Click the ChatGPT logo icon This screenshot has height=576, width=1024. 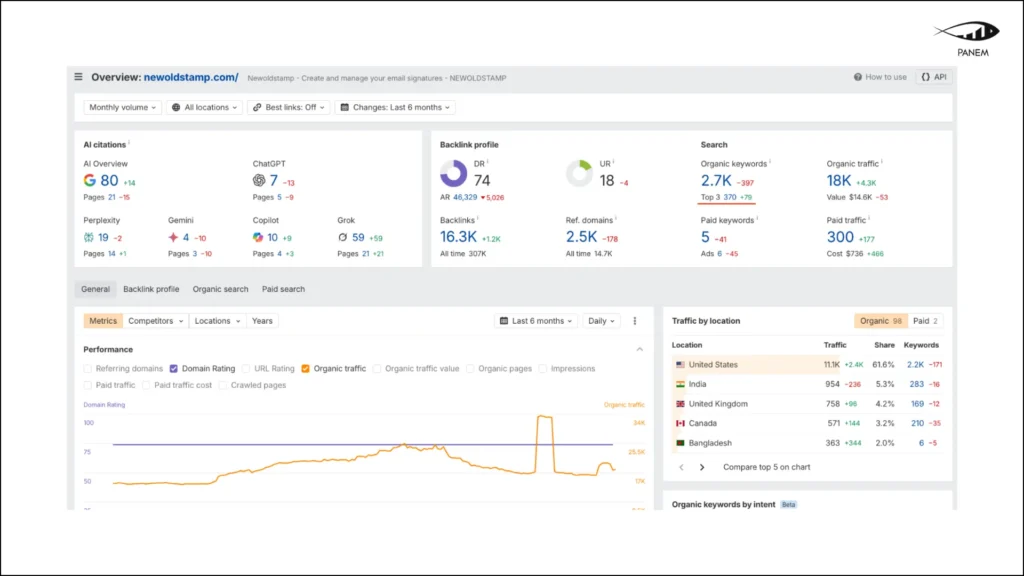pyautogui.click(x=259, y=180)
